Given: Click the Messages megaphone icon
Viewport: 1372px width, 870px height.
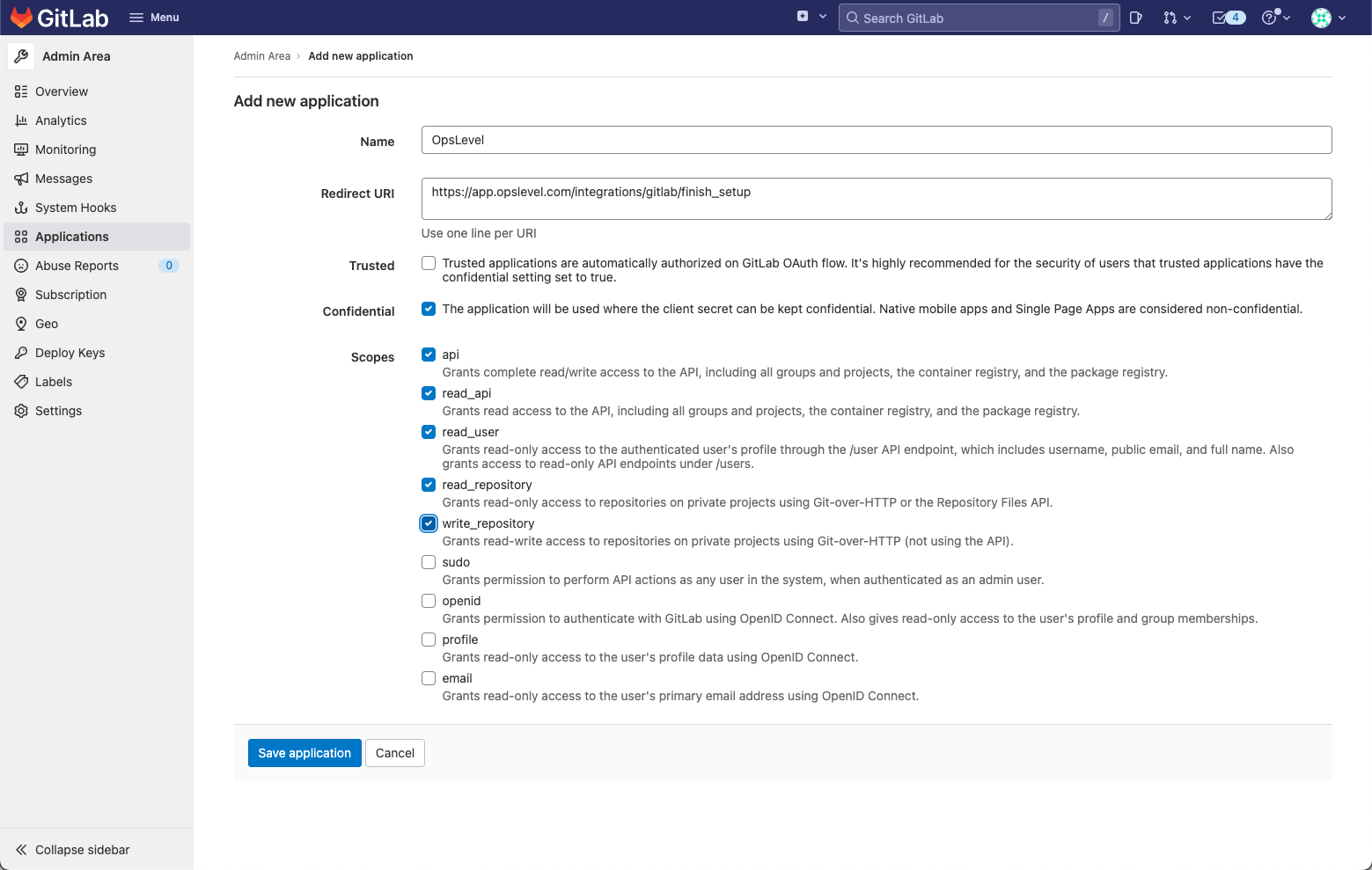Looking at the screenshot, I should point(21,179).
